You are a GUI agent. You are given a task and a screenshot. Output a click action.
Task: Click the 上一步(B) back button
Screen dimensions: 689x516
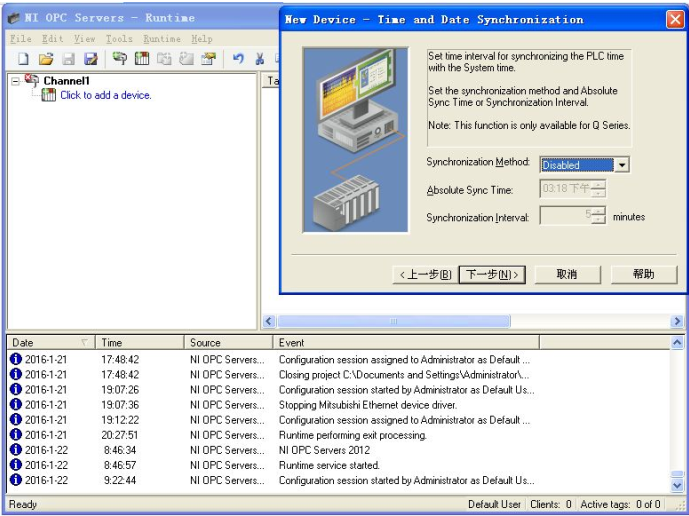tap(425, 275)
